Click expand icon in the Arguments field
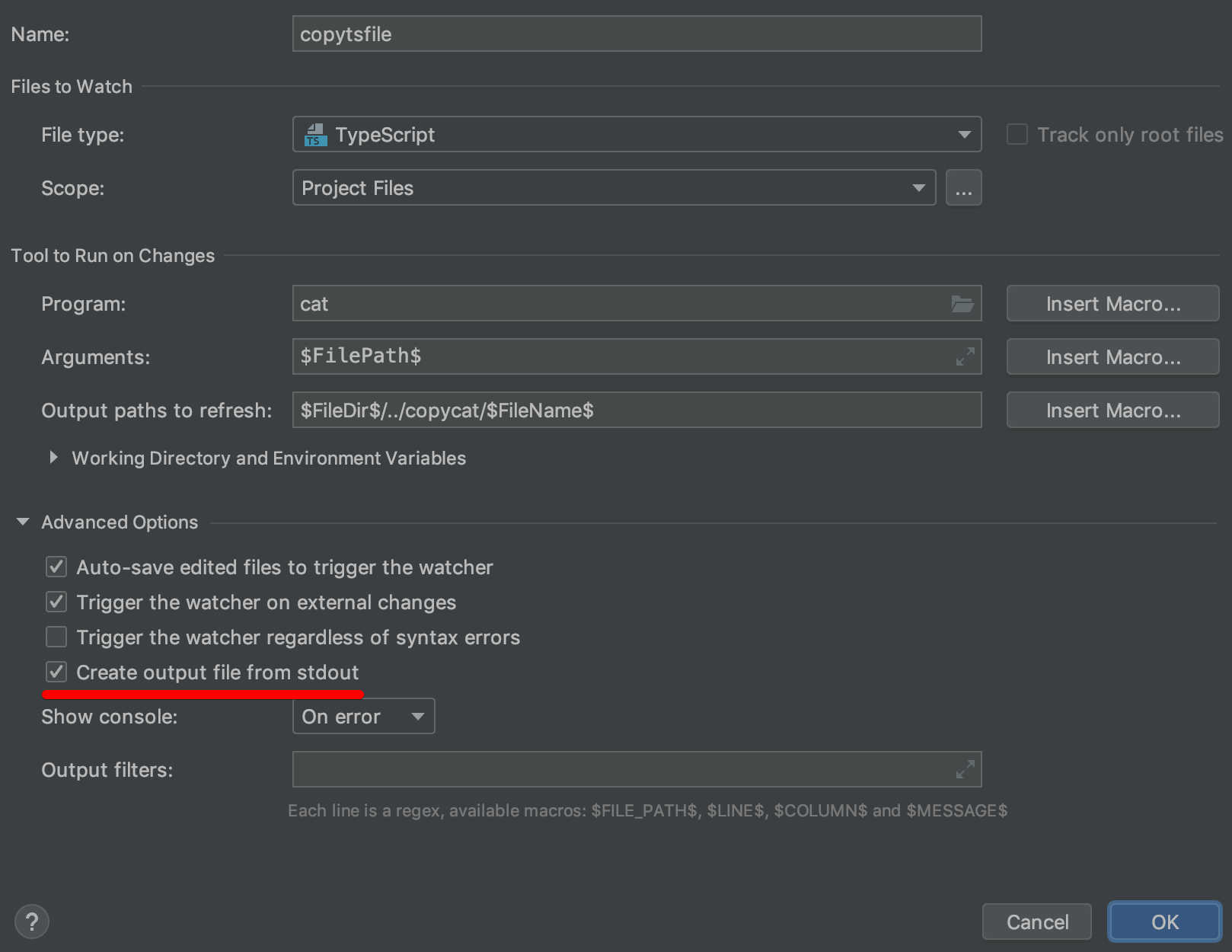This screenshot has height=952, width=1232. point(965,356)
